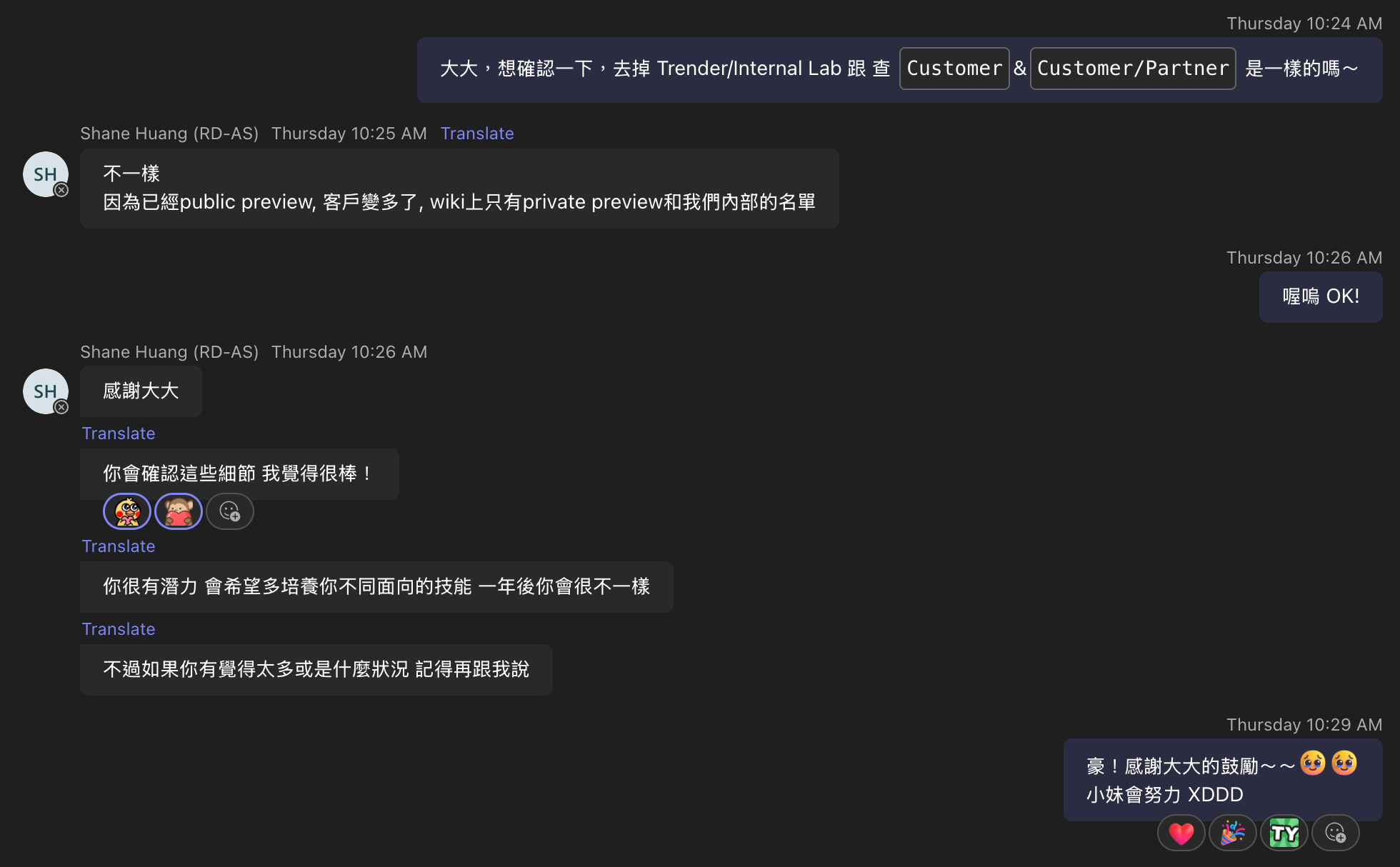Open SH avatar beside 感謝大大 message
This screenshot has height=867, width=1400.
pos(46,391)
